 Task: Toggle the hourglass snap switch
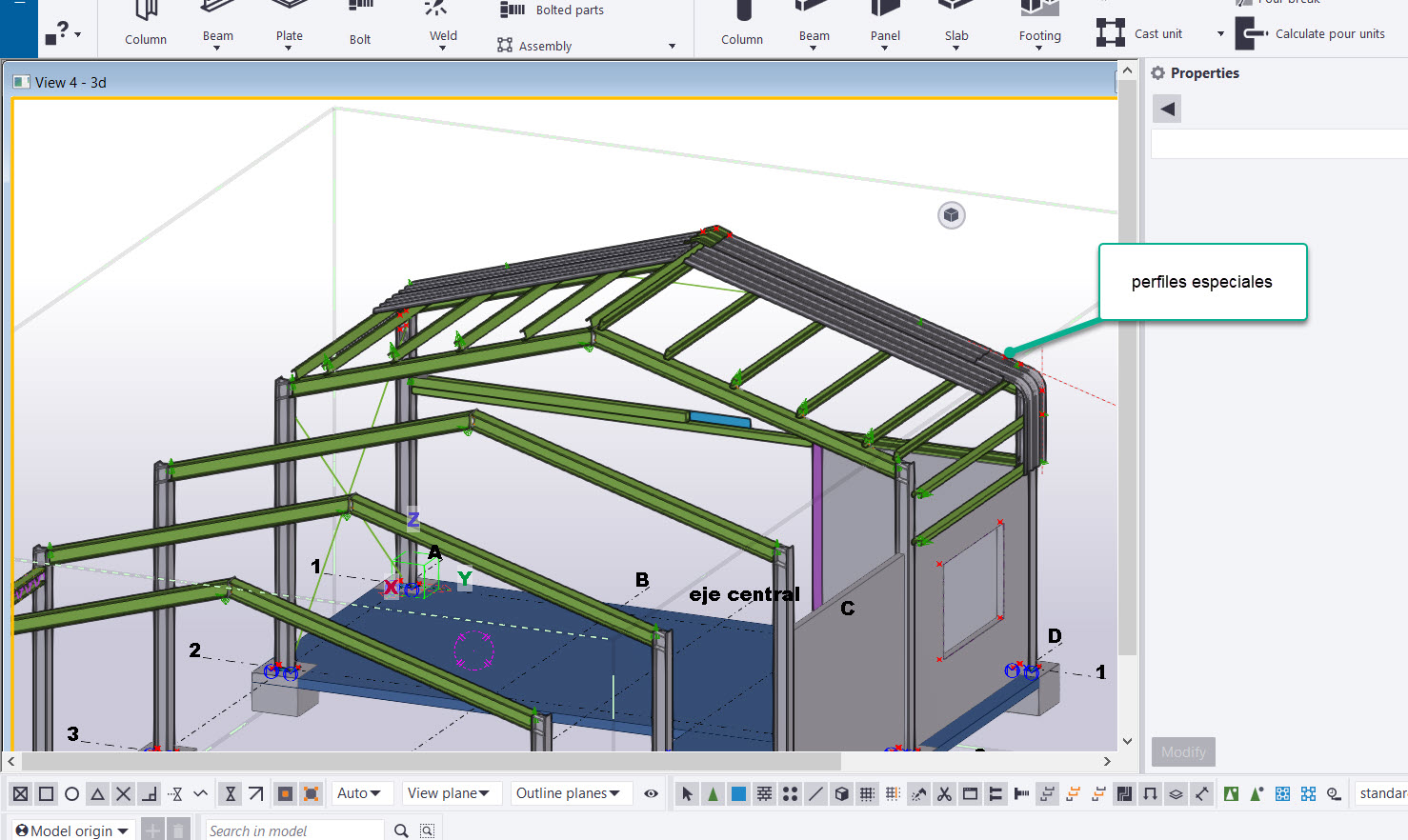pos(230,793)
